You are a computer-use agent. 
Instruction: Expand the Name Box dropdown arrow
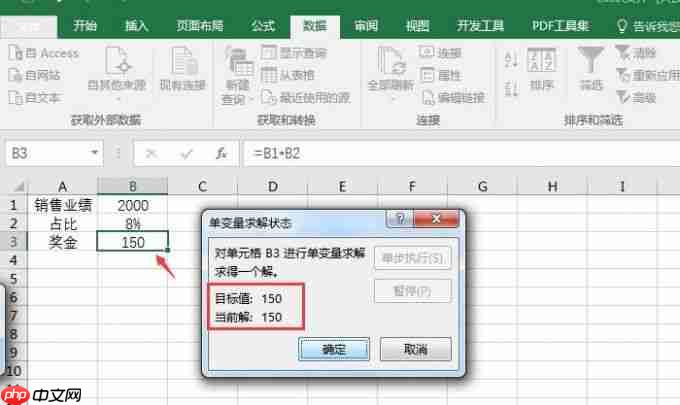[95, 153]
